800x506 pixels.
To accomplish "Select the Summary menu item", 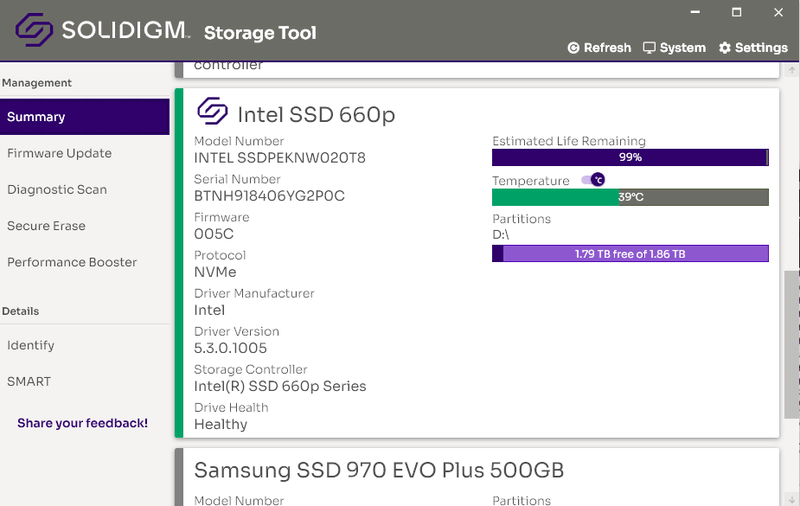I will pyautogui.click(x=85, y=117).
